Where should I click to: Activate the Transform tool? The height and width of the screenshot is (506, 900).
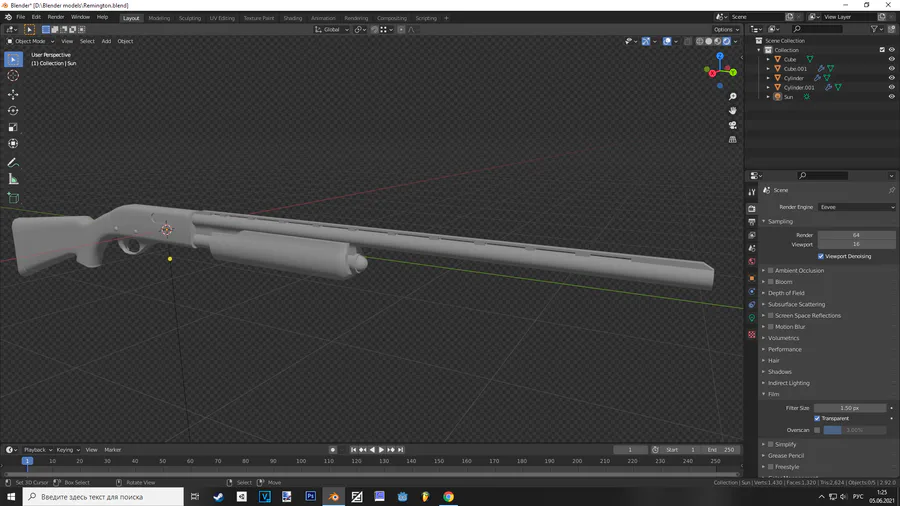tap(13, 144)
